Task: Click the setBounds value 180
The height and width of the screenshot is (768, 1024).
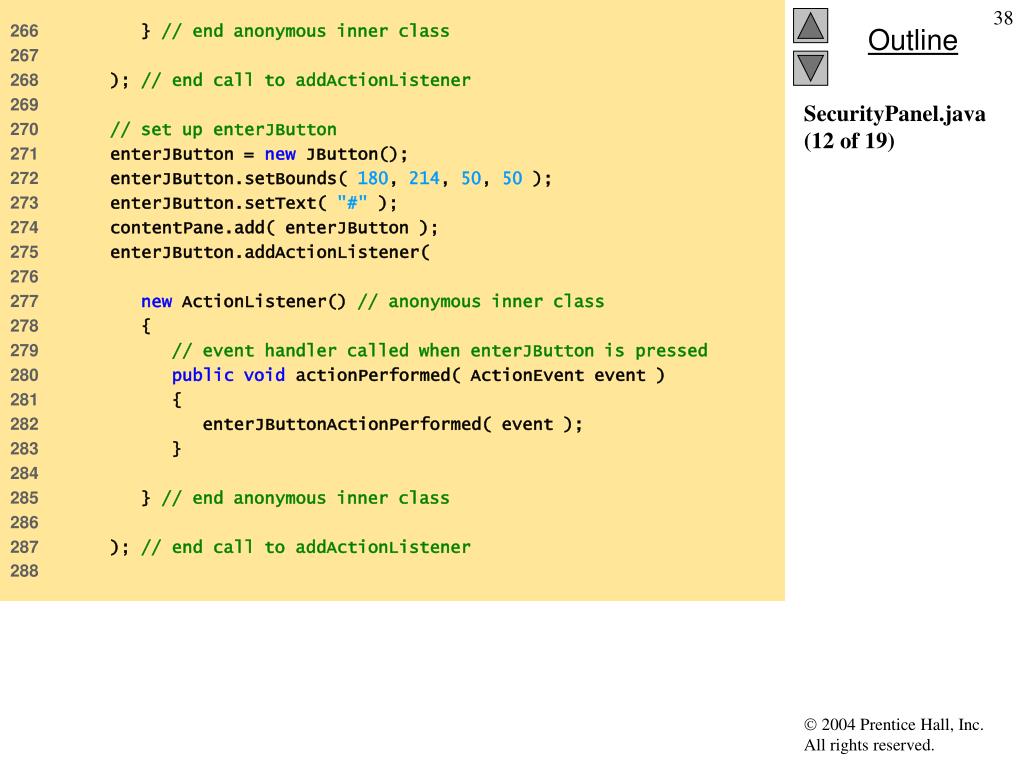Action: coord(373,178)
